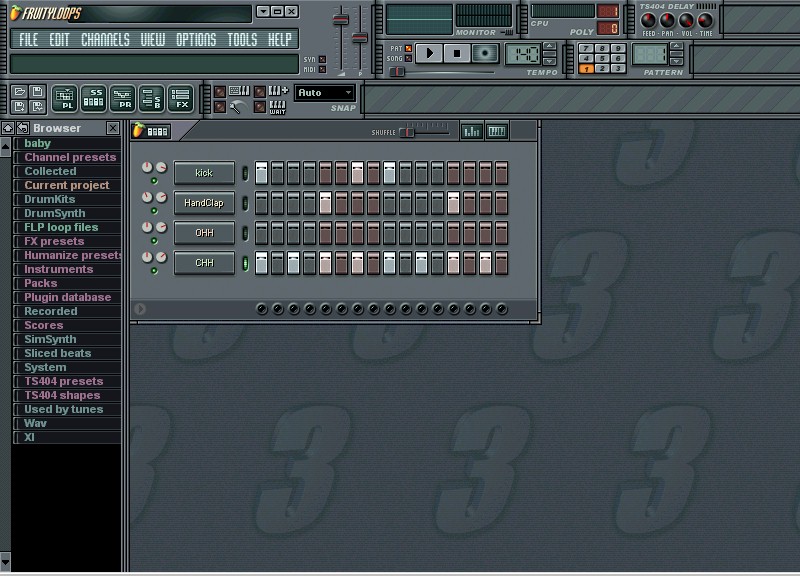Click the piano WAIT icon
This screenshot has width=800, height=576.
(x=277, y=107)
